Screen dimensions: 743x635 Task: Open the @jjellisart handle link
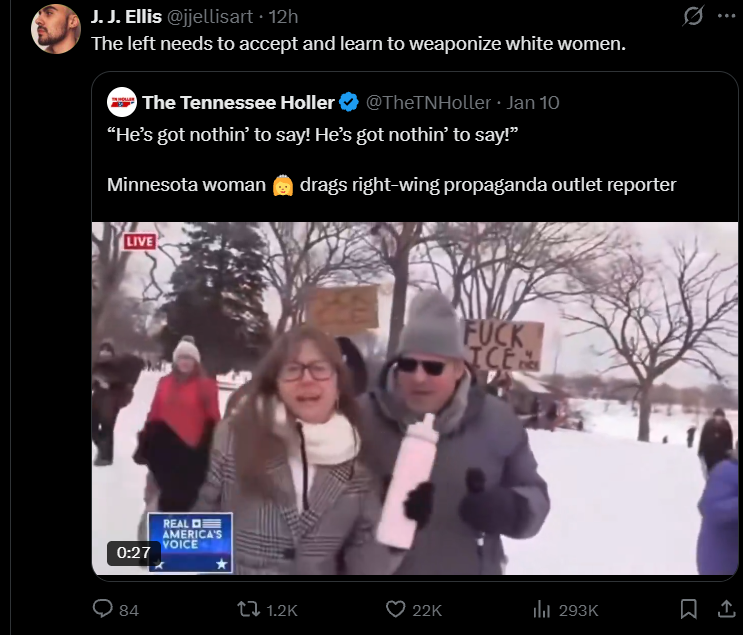click(x=210, y=17)
